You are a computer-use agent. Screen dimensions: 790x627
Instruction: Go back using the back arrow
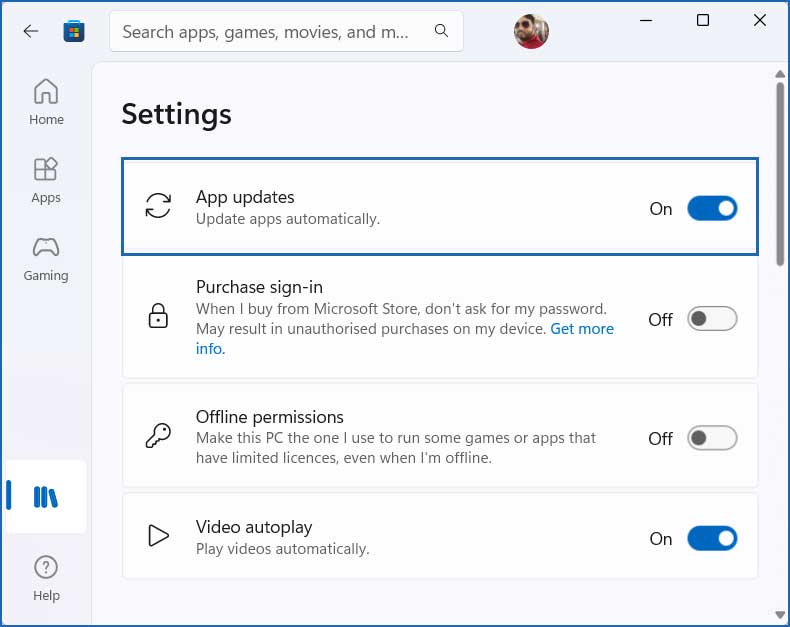[31, 31]
